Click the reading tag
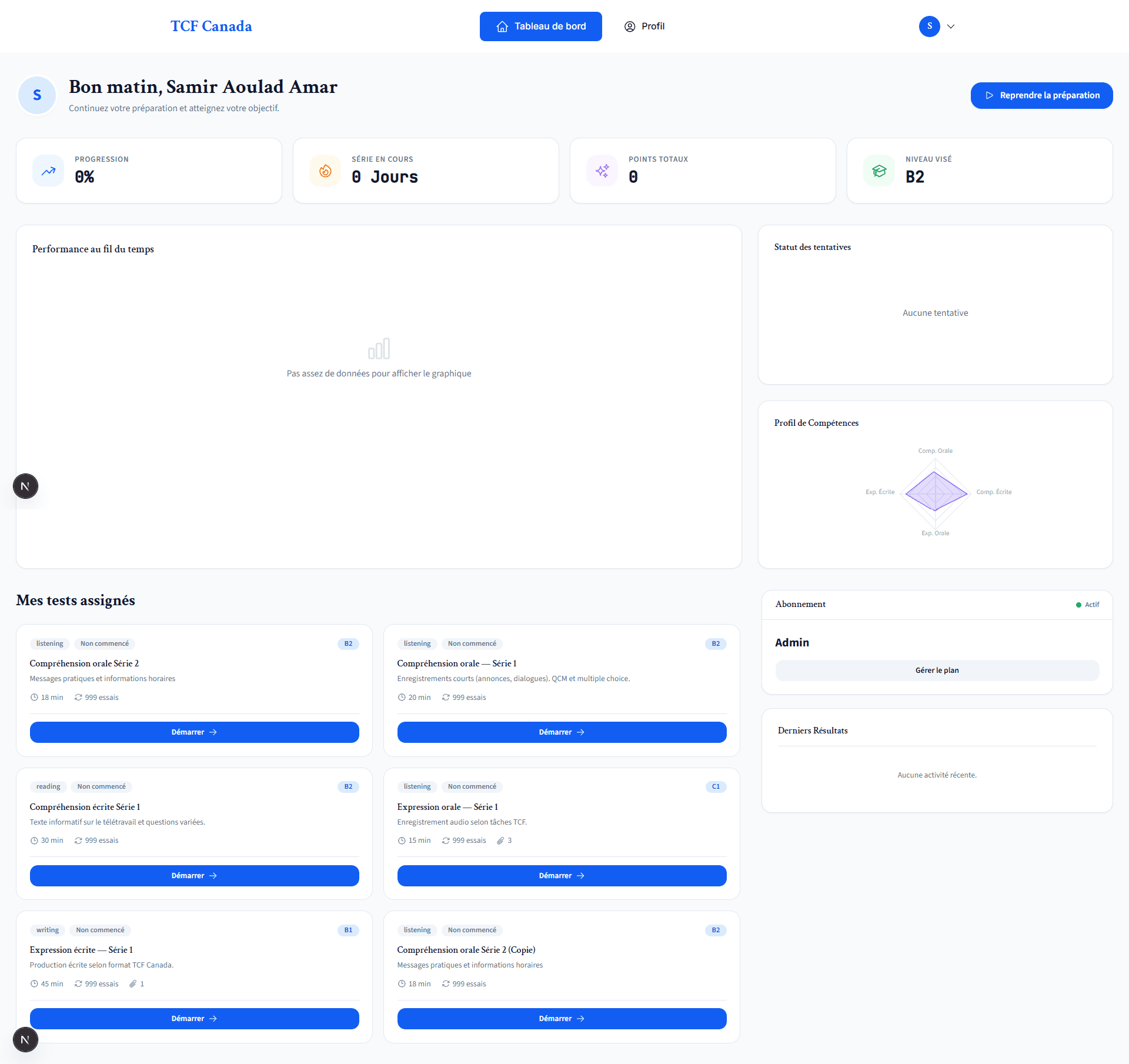The width and height of the screenshot is (1129, 1064). [x=48, y=787]
